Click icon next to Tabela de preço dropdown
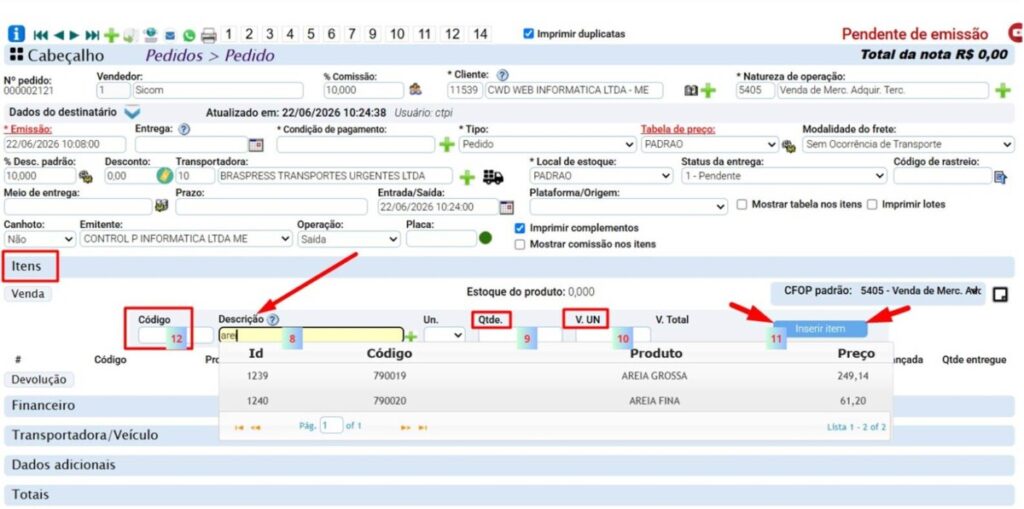Image resolution: width=1024 pixels, height=509 pixels. pos(789,145)
